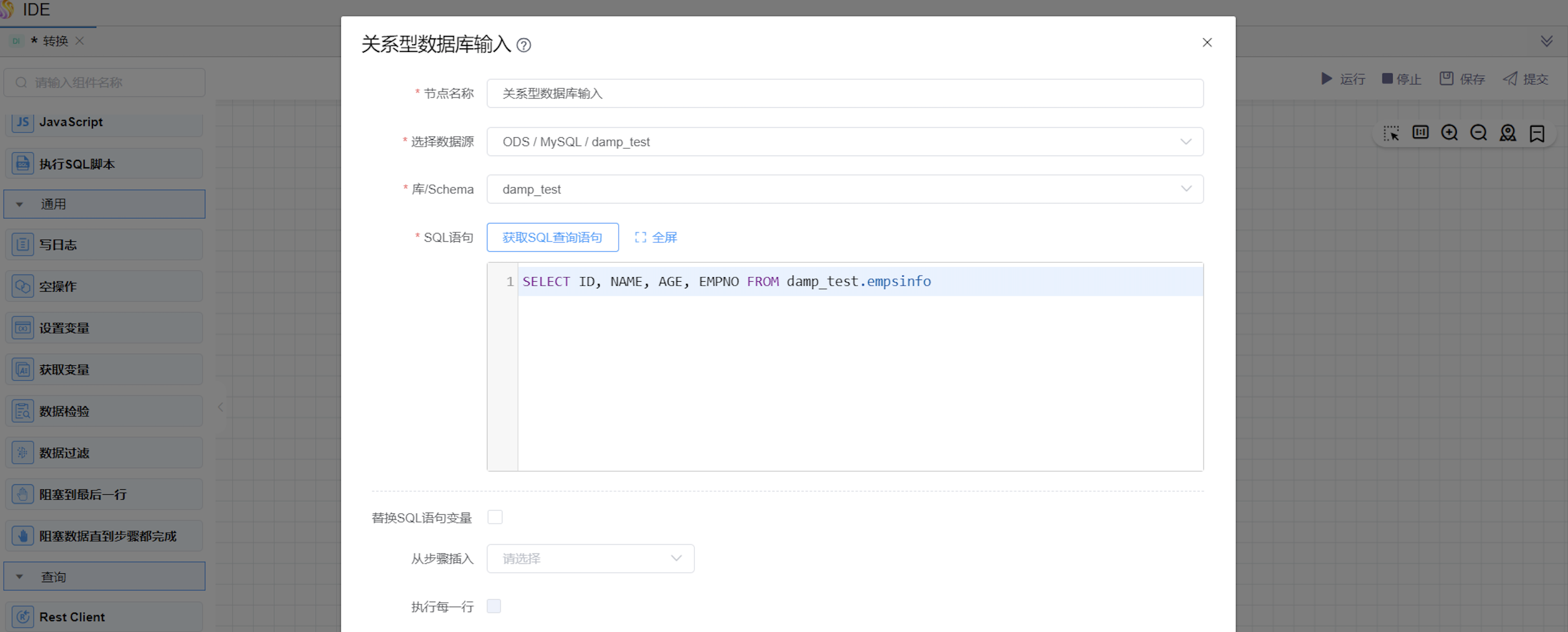Click the Rest Client component icon

coord(23,616)
